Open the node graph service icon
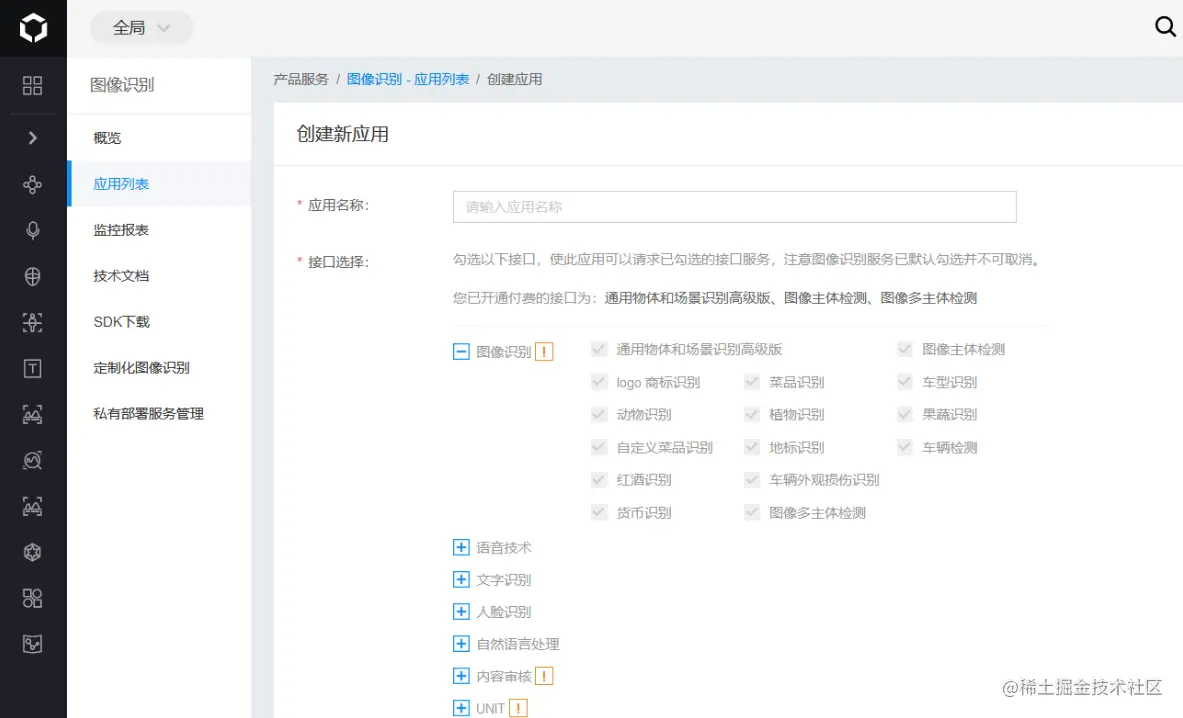 pos(33,184)
